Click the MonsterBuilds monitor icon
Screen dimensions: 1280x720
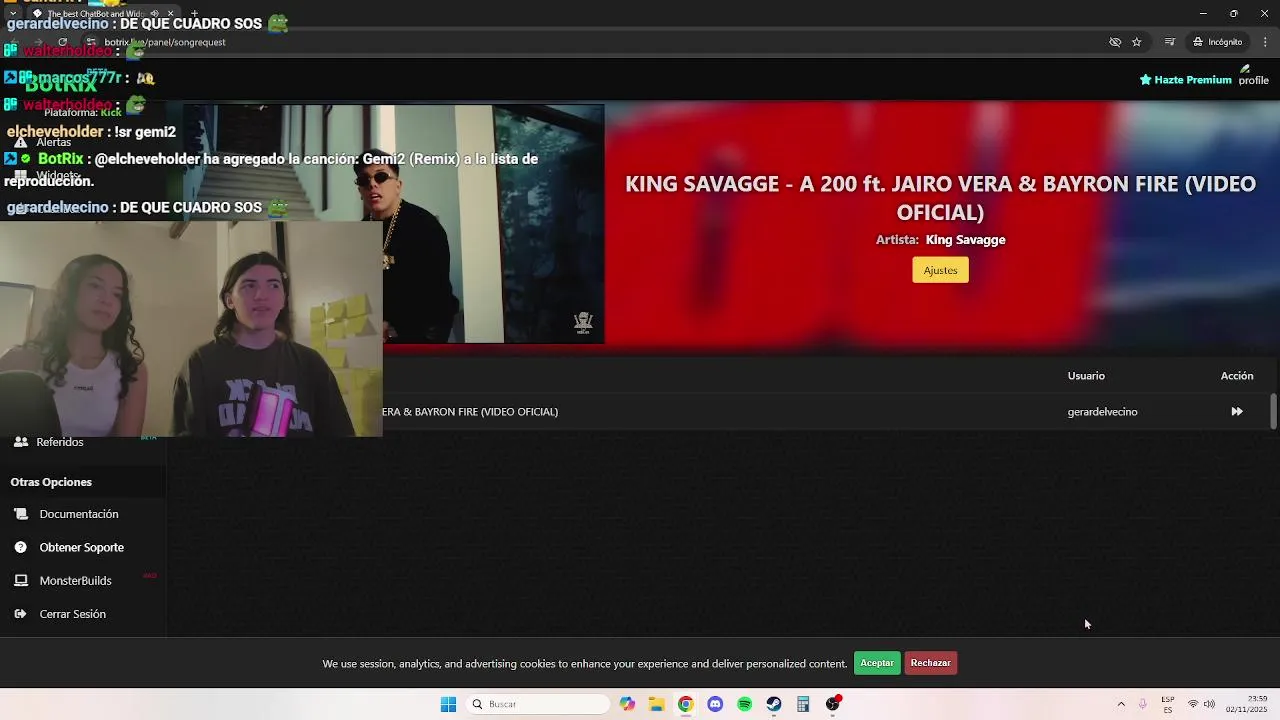point(21,581)
